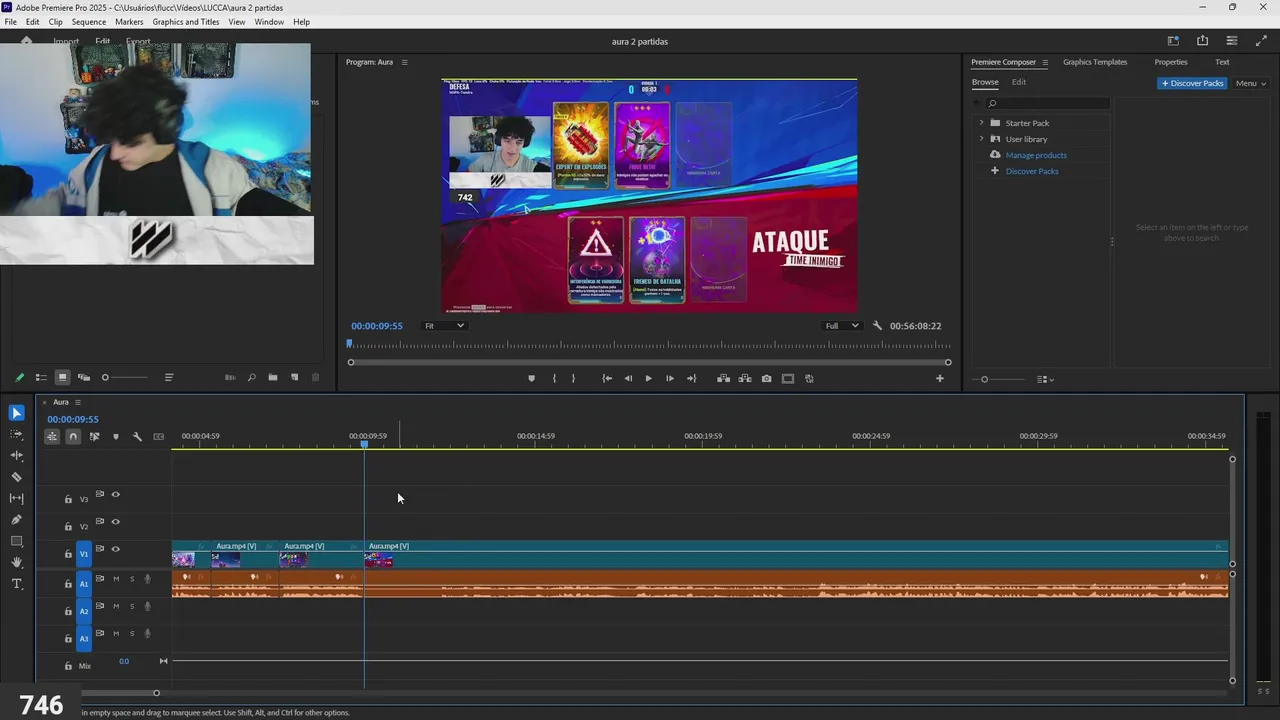Solo the A2 audio track
The height and width of the screenshot is (720, 1280).
coord(131,606)
